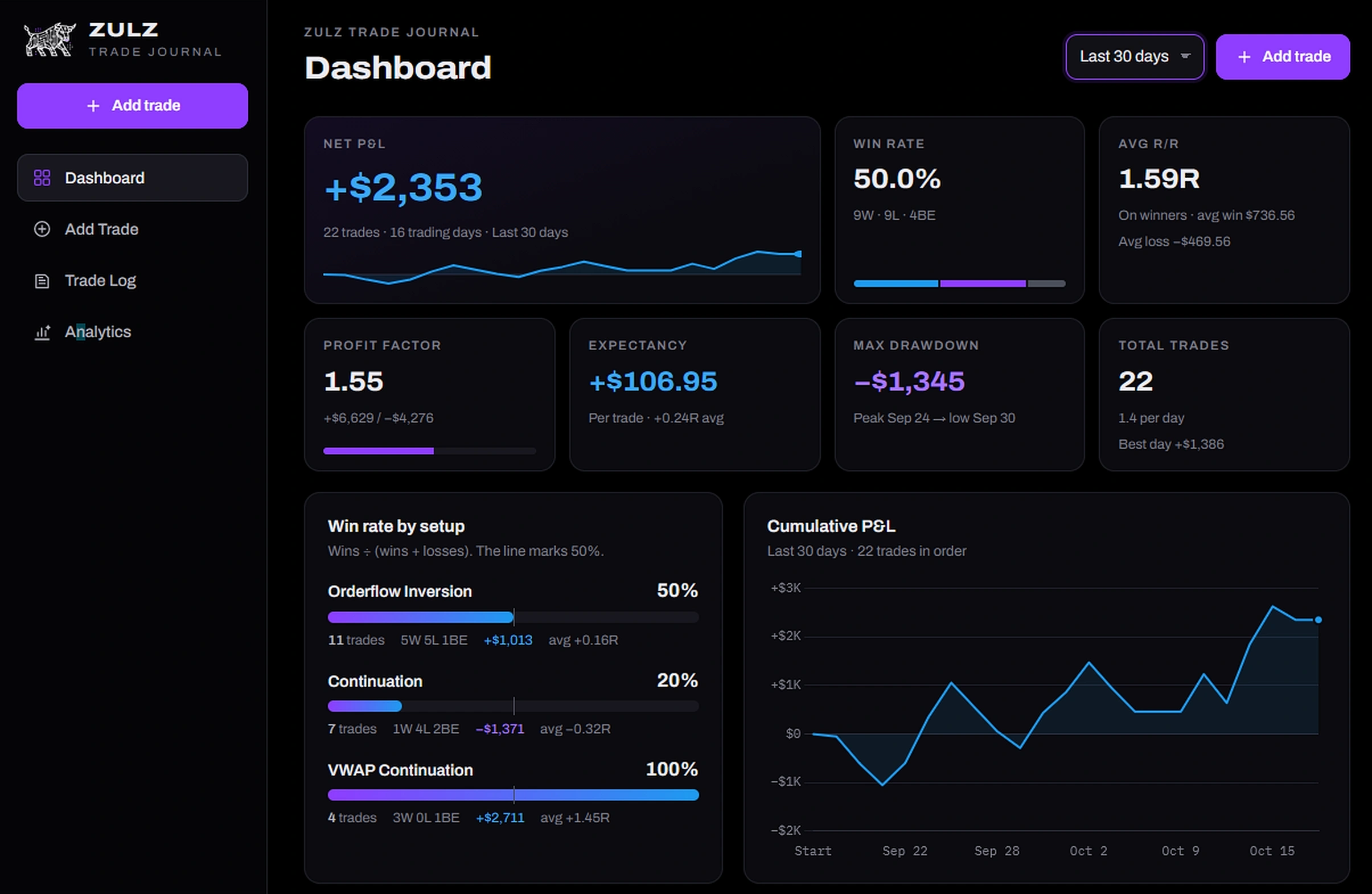Click the Avg R/R value 1.59R
Screen dimensions: 1372x894
coord(1159,178)
